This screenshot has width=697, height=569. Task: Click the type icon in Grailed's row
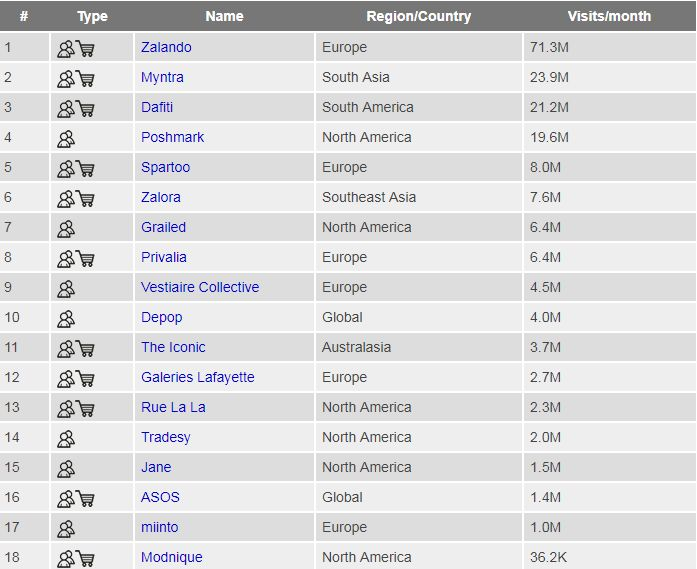click(x=66, y=228)
